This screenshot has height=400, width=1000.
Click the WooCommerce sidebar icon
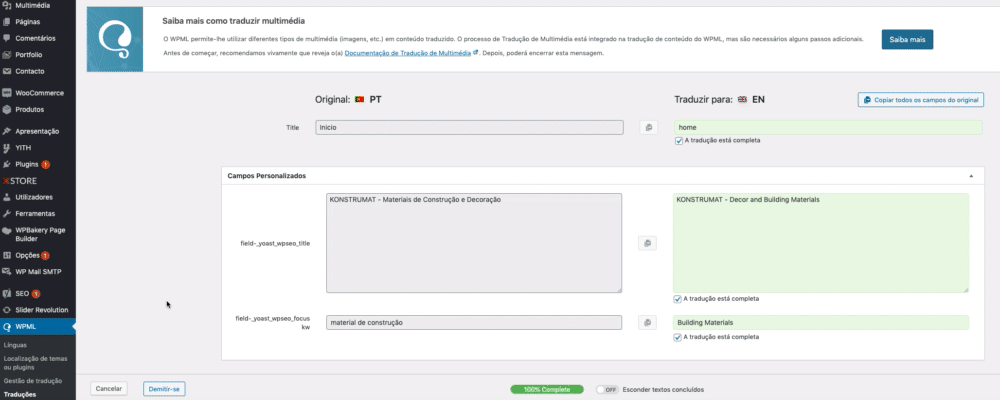7,93
